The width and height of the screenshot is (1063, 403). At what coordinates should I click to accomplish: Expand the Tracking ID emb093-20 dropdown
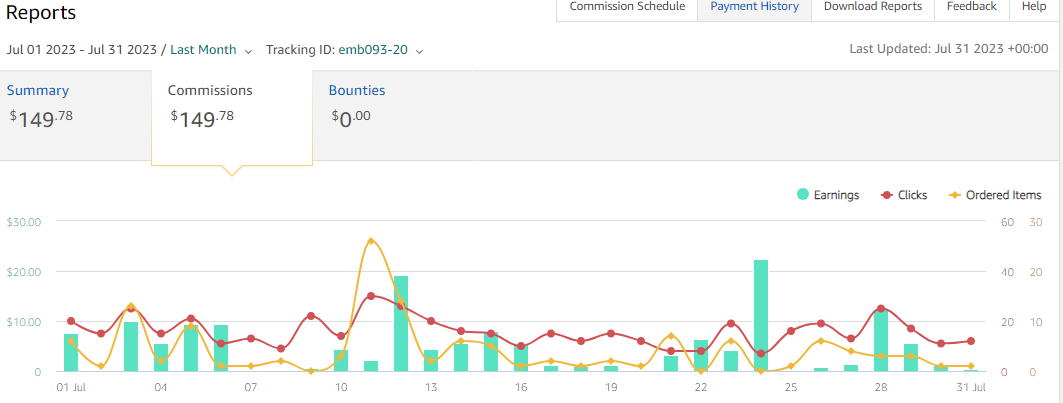tap(344, 50)
